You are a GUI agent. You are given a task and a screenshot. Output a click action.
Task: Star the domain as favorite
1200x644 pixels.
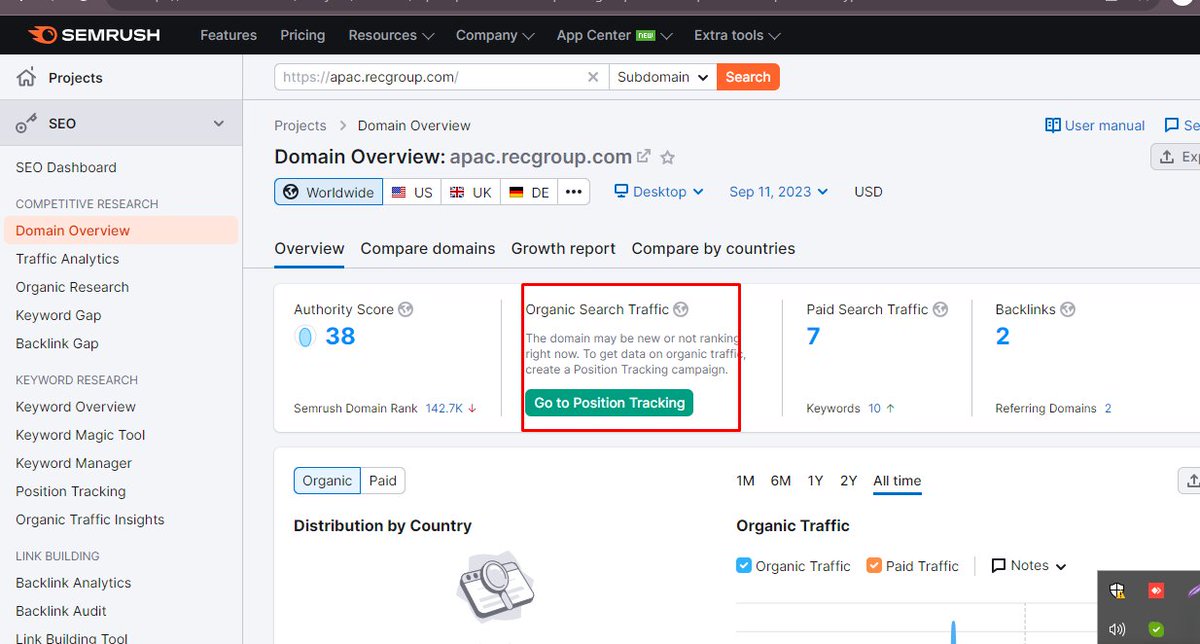click(668, 157)
